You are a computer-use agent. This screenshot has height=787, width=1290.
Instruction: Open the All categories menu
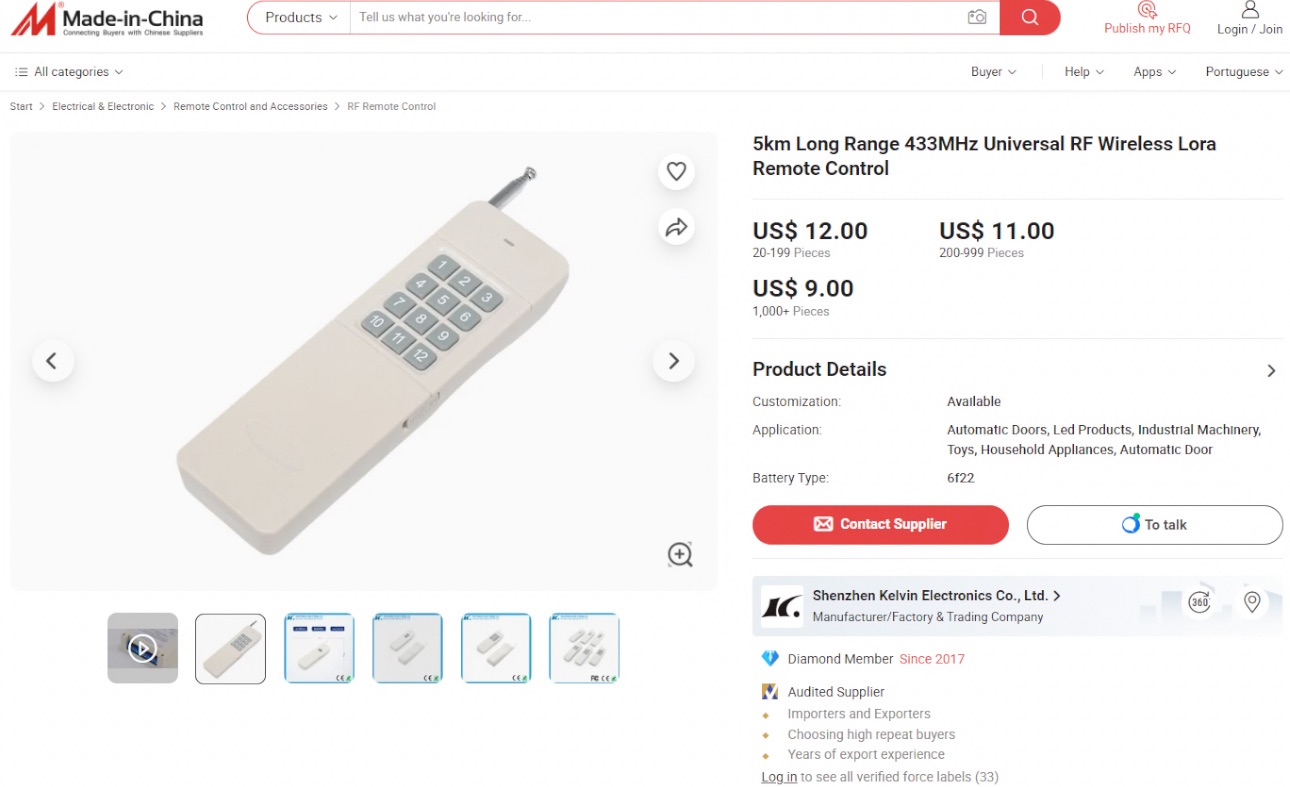coord(69,72)
